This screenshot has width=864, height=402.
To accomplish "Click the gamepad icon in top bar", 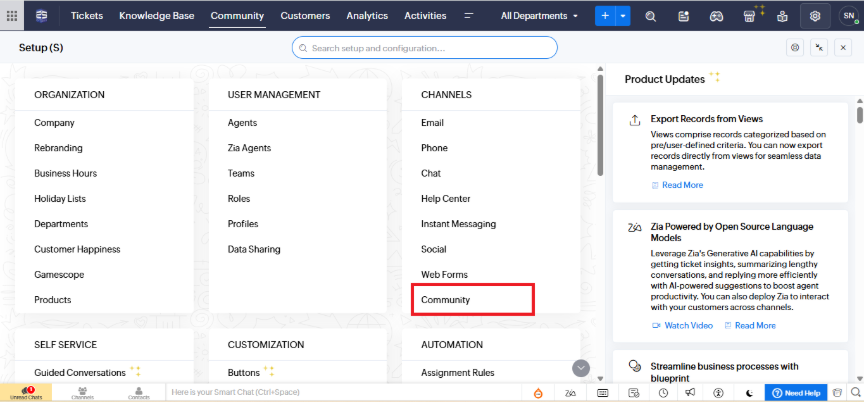I will pyautogui.click(x=716, y=16).
